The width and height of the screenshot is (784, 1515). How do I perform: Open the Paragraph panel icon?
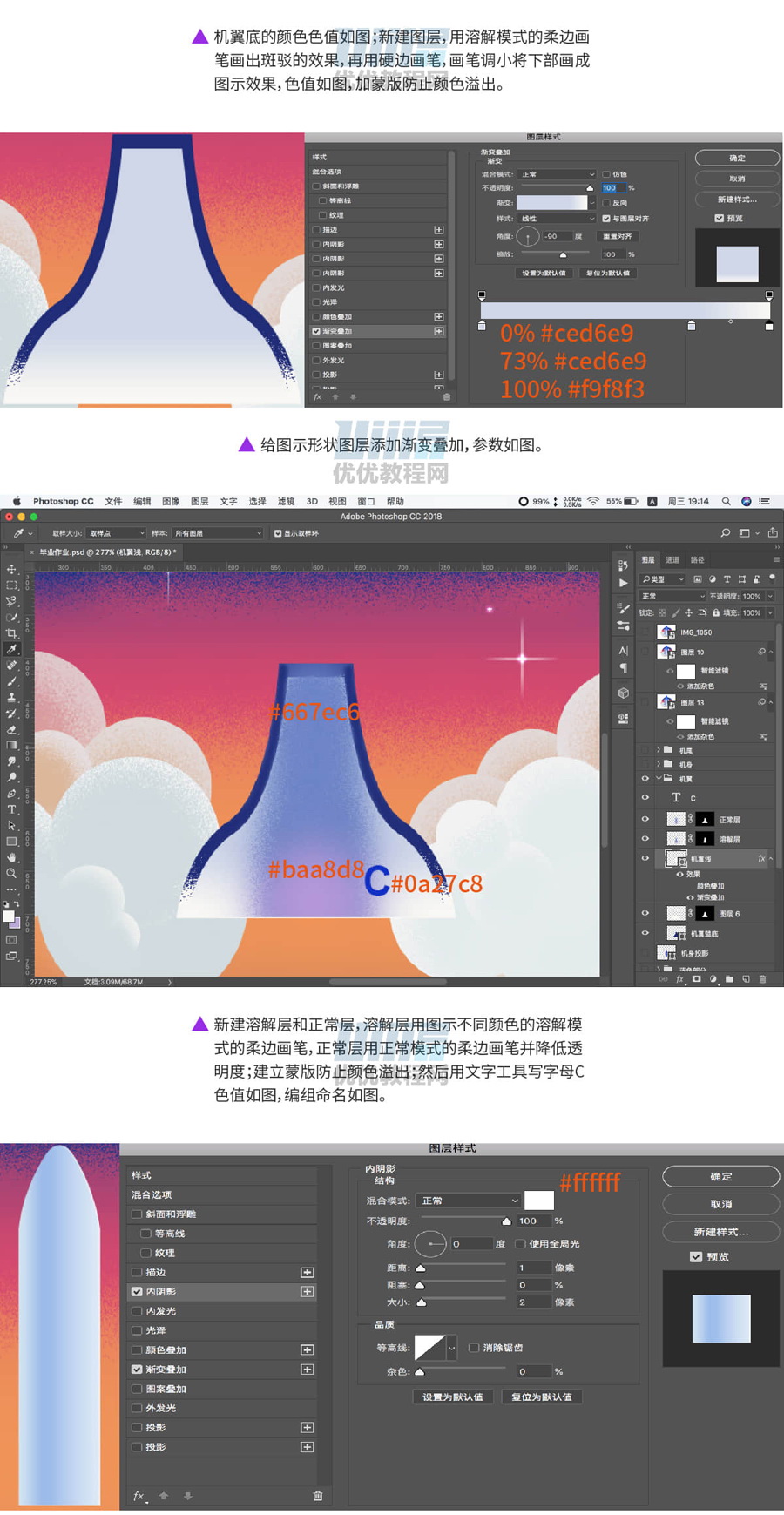624,668
